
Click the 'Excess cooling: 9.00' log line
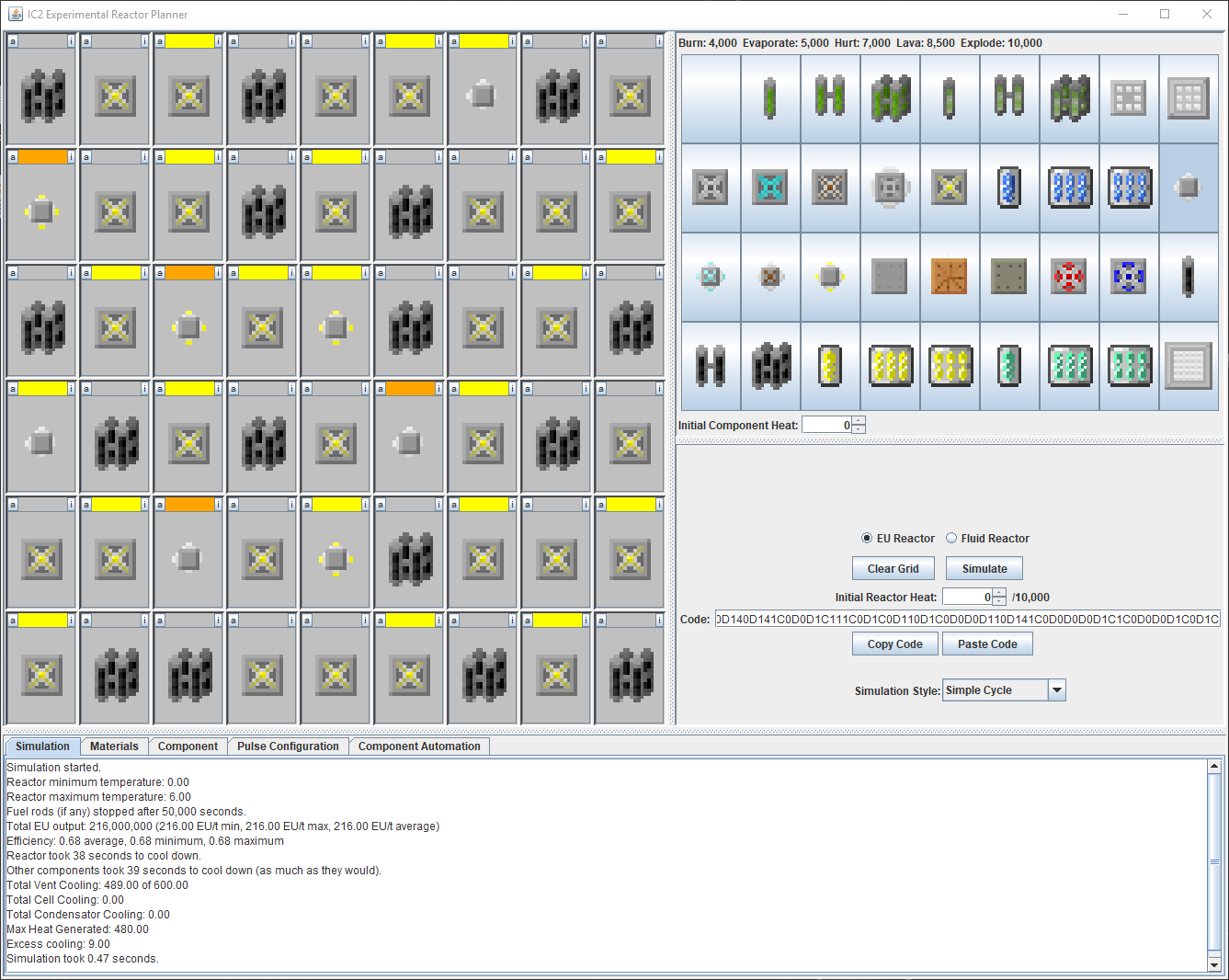click(x=58, y=944)
